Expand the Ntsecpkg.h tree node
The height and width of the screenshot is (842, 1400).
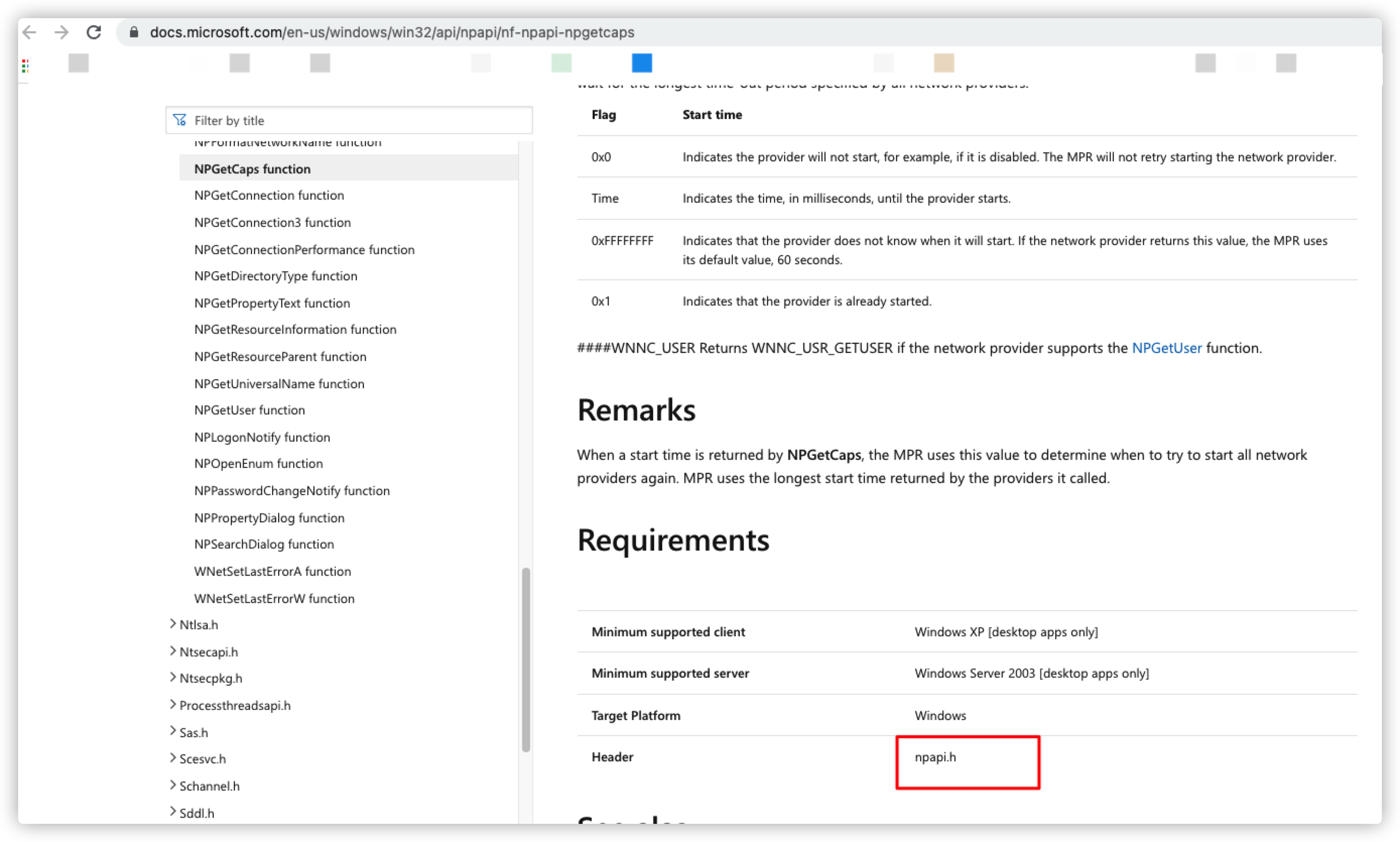pyautogui.click(x=172, y=677)
